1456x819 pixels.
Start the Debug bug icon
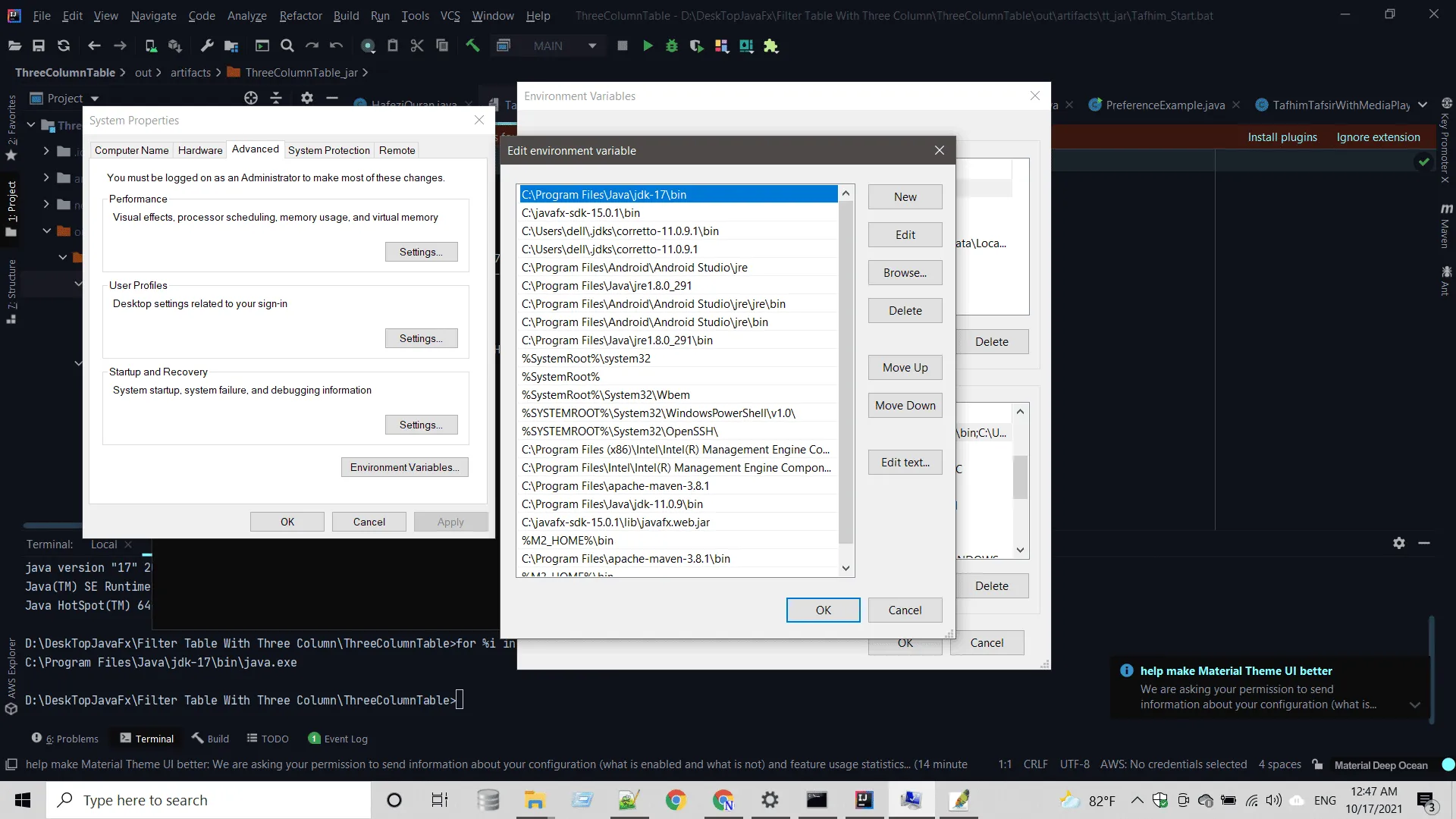(671, 46)
